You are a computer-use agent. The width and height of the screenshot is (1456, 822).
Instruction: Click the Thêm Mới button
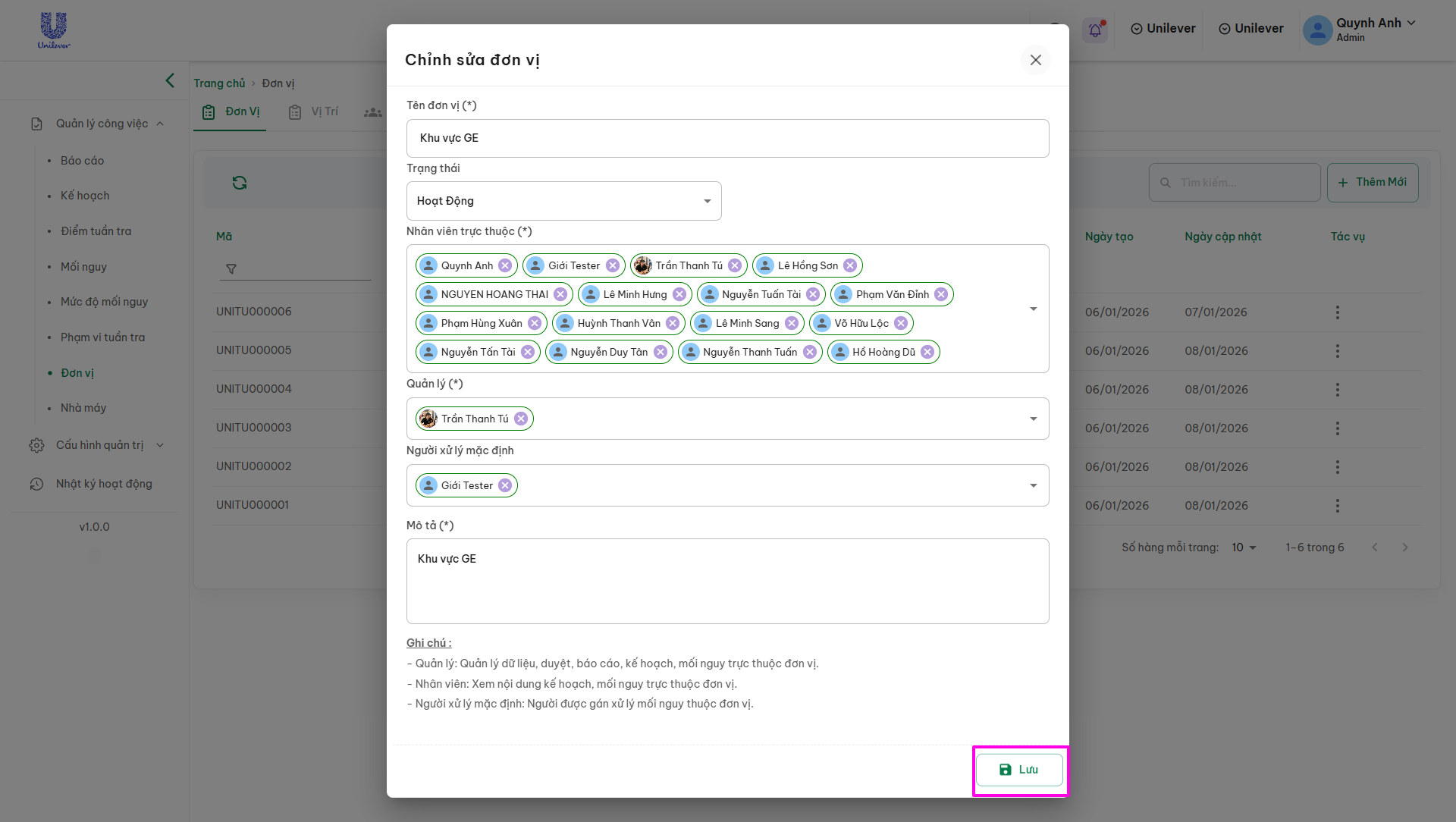pyautogui.click(x=1372, y=182)
